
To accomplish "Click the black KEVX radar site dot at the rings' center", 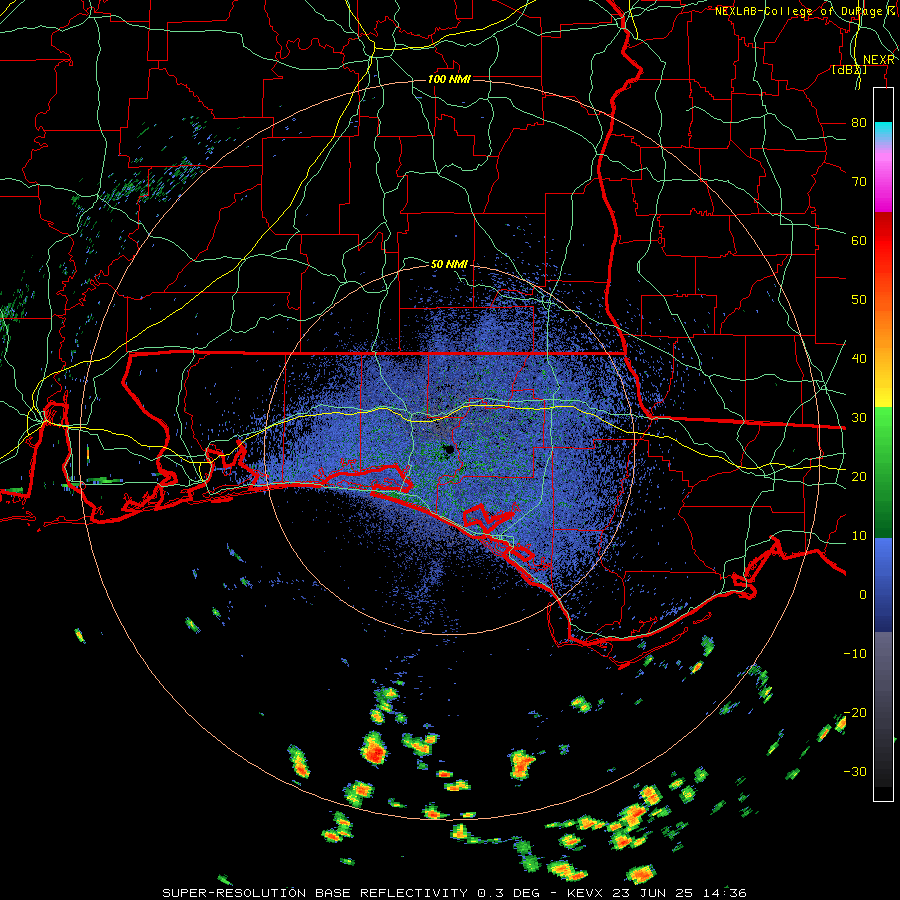I will 449,450.
